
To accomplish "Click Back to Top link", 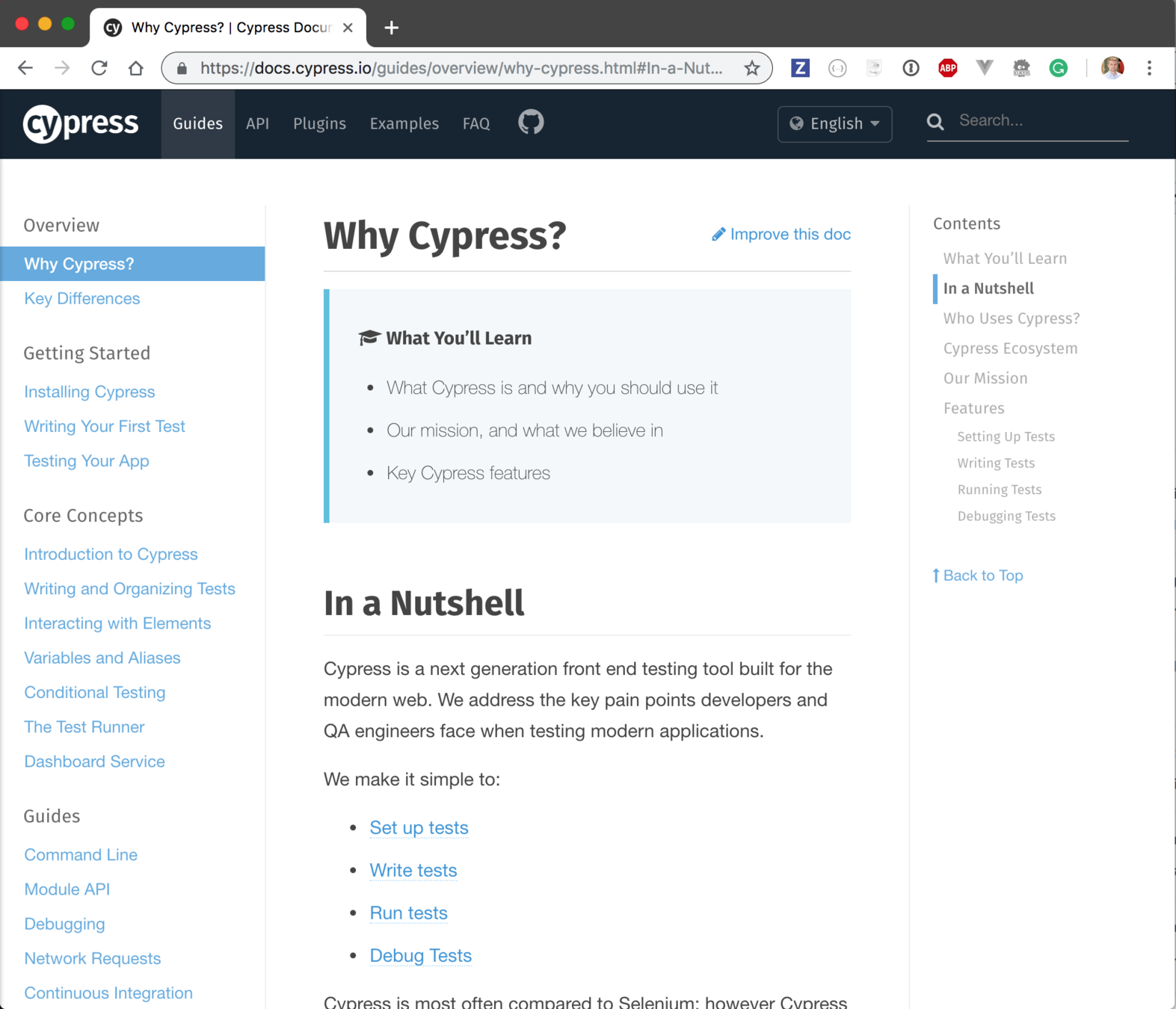I will 978,576.
